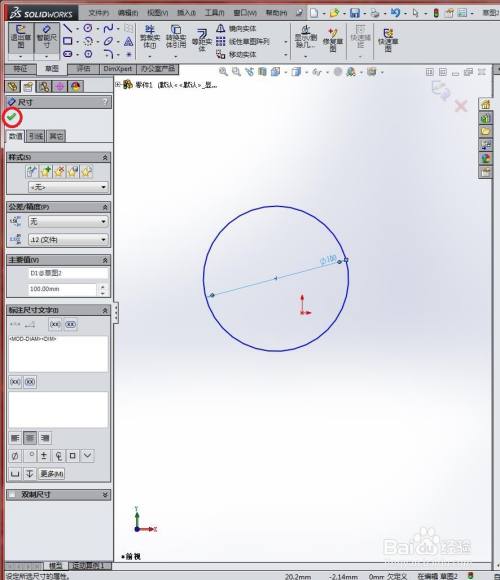The height and width of the screenshot is (580, 500).
Task: Open the tolerance type 无 dropdown
Action: coord(68,221)
